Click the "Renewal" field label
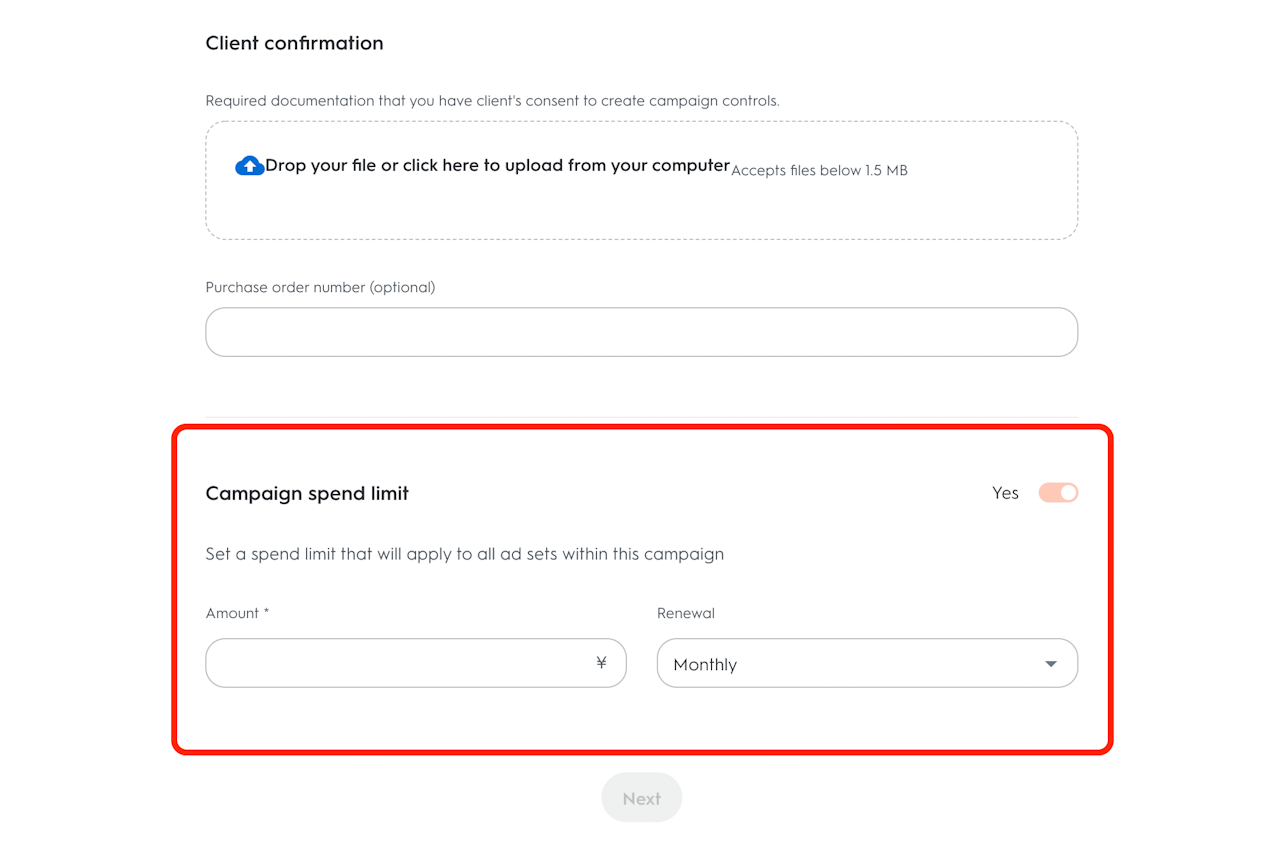The image size is (1280, 857). pyautogui.click(x=686, y=613)
